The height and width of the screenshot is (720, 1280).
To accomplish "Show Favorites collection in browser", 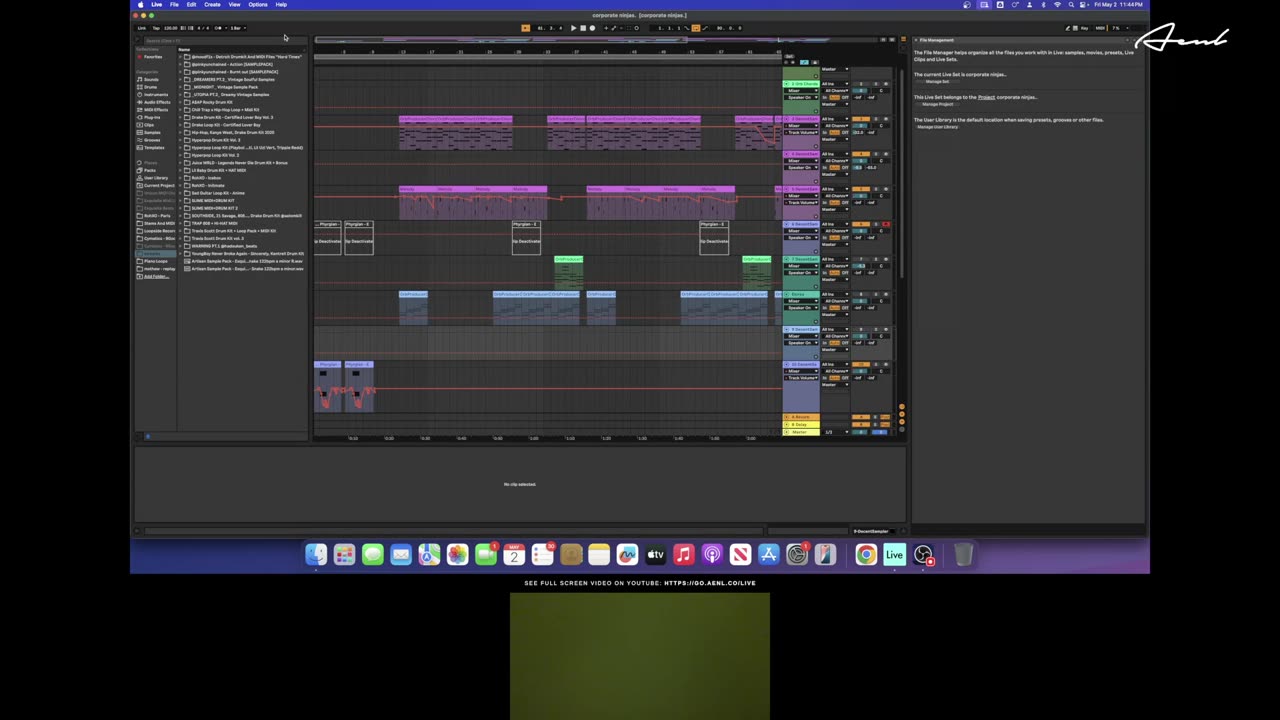I will tap(152, 57).
